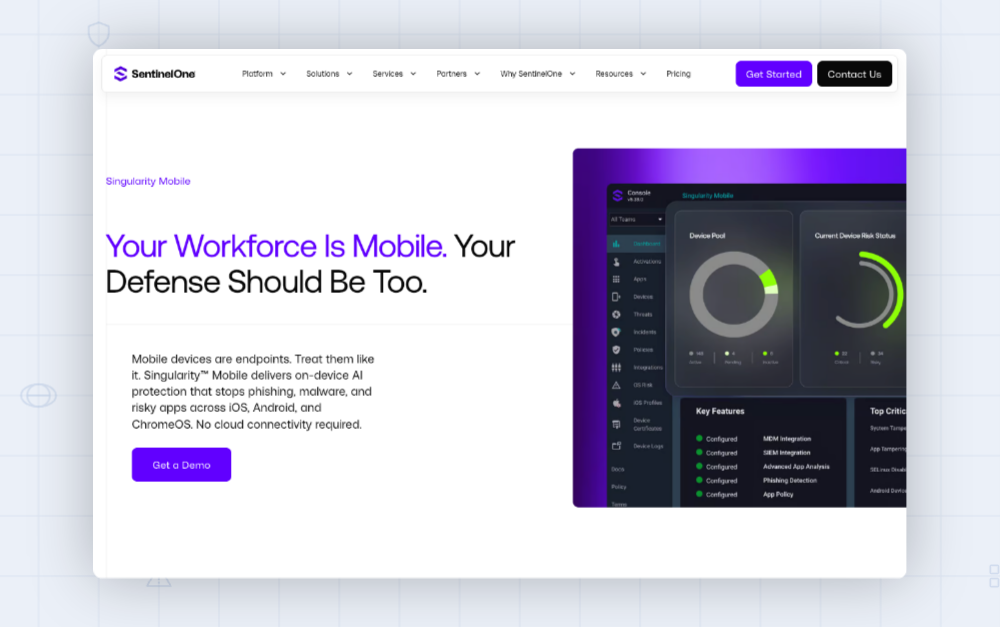Select the iOS Profiles apple icon
Screen dimensions: 1000x627
(x=616, y=403)
